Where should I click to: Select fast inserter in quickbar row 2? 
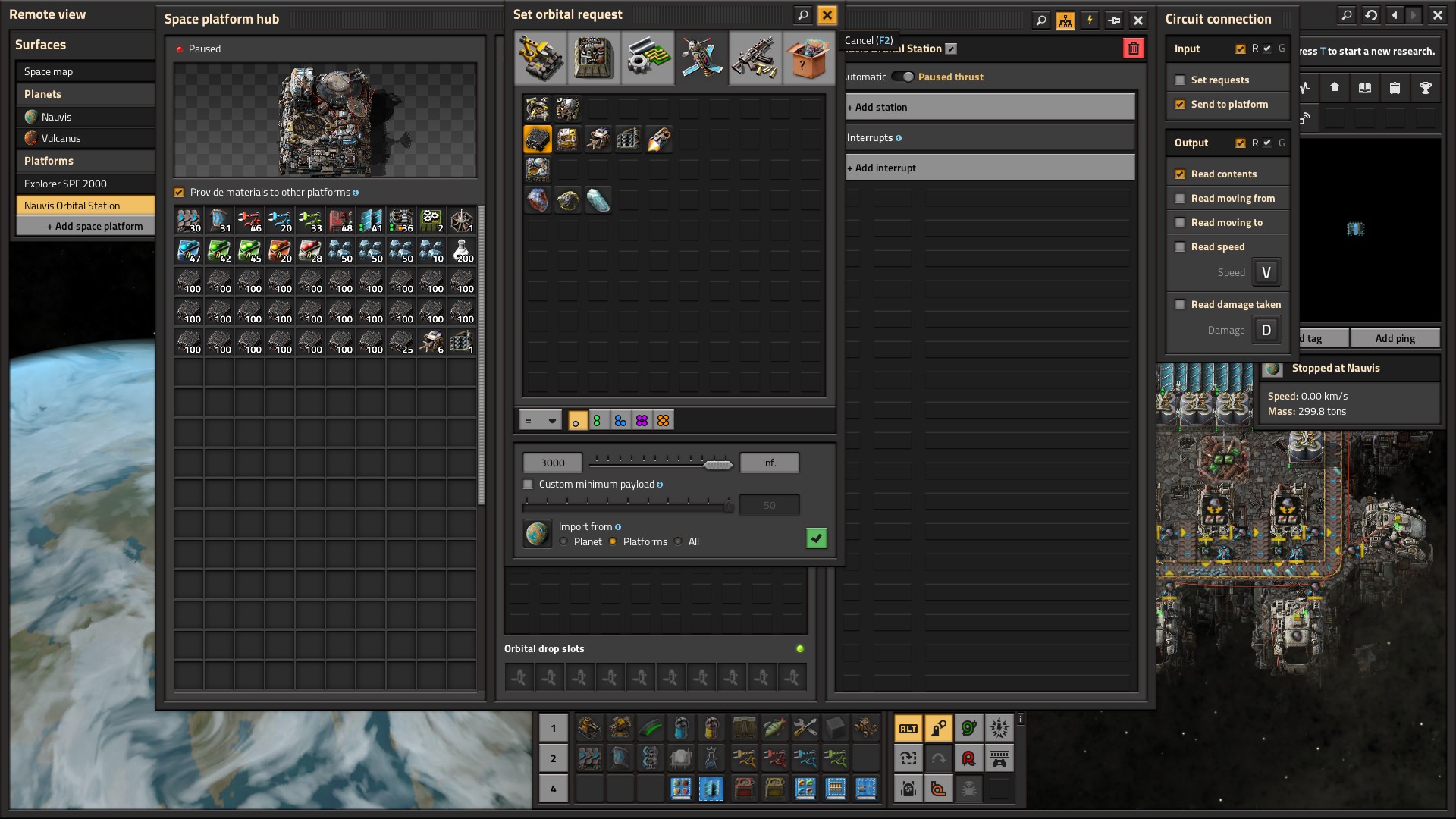[805, 758]
